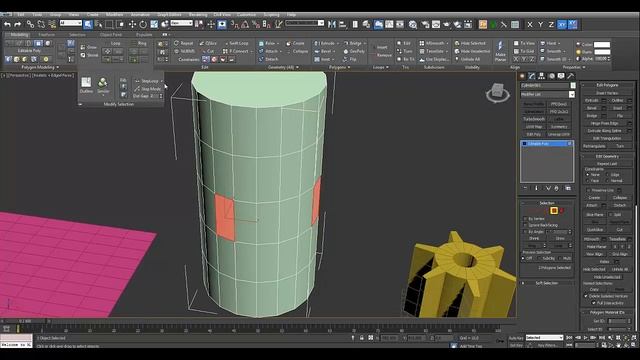Select the Edge constraint radio button
Viewport: 640px width, 360px height.
608,175
